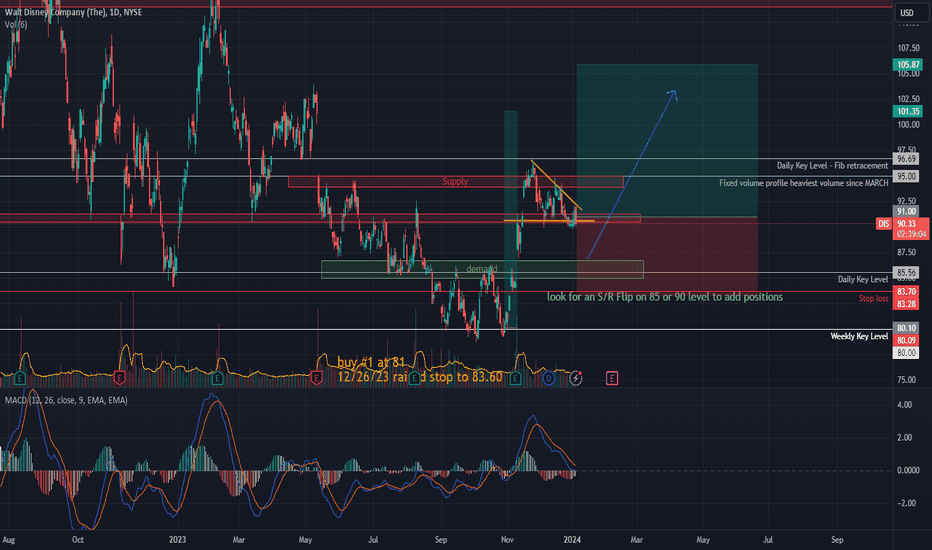Select the Supply zone label
Image resolution: width=932 pixels, height=550 pixels.
pyautogui.click(x=455, y=181)
